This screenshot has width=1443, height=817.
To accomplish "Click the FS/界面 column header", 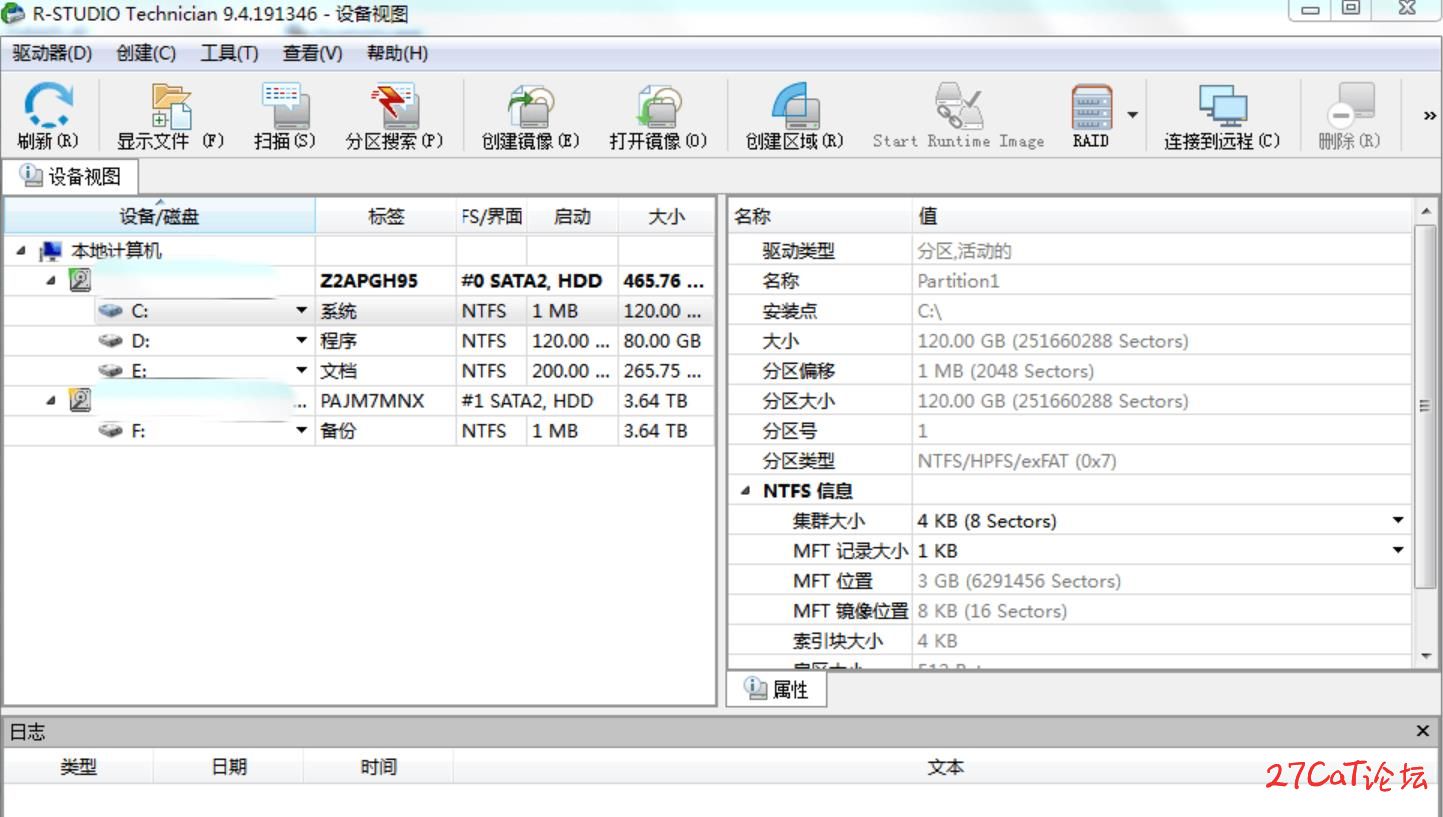I will pyautogui.click(x=491, y=216).
